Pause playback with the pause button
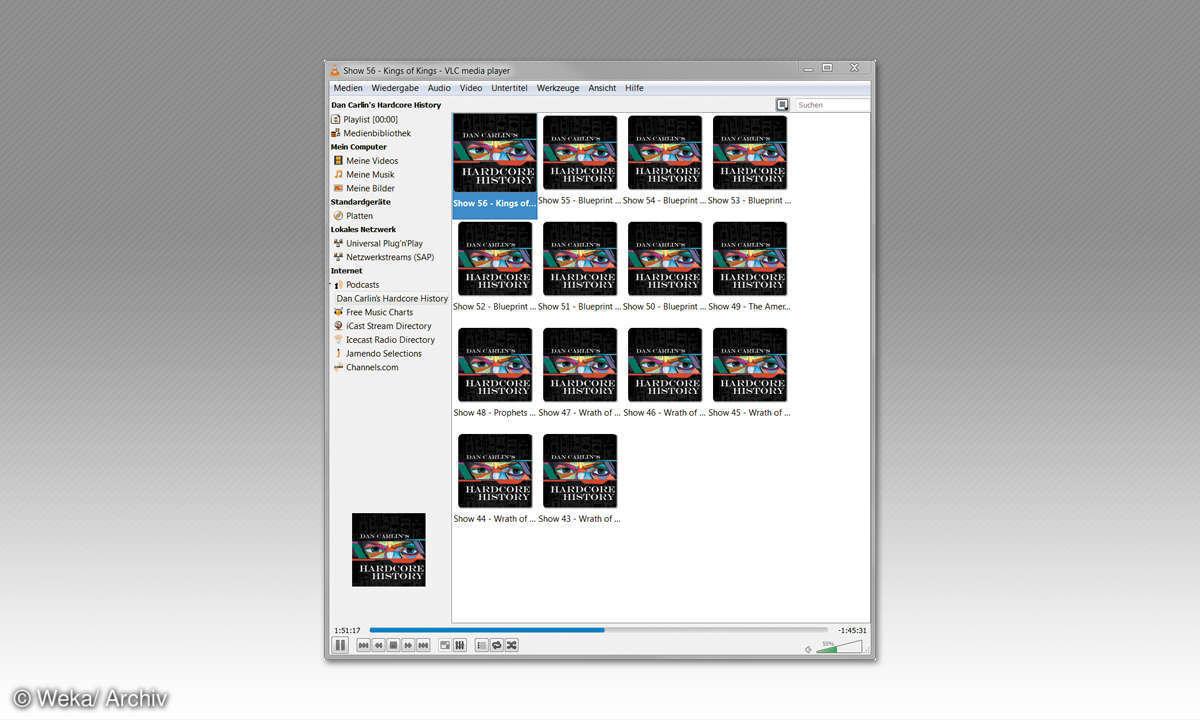 (340, 645)
